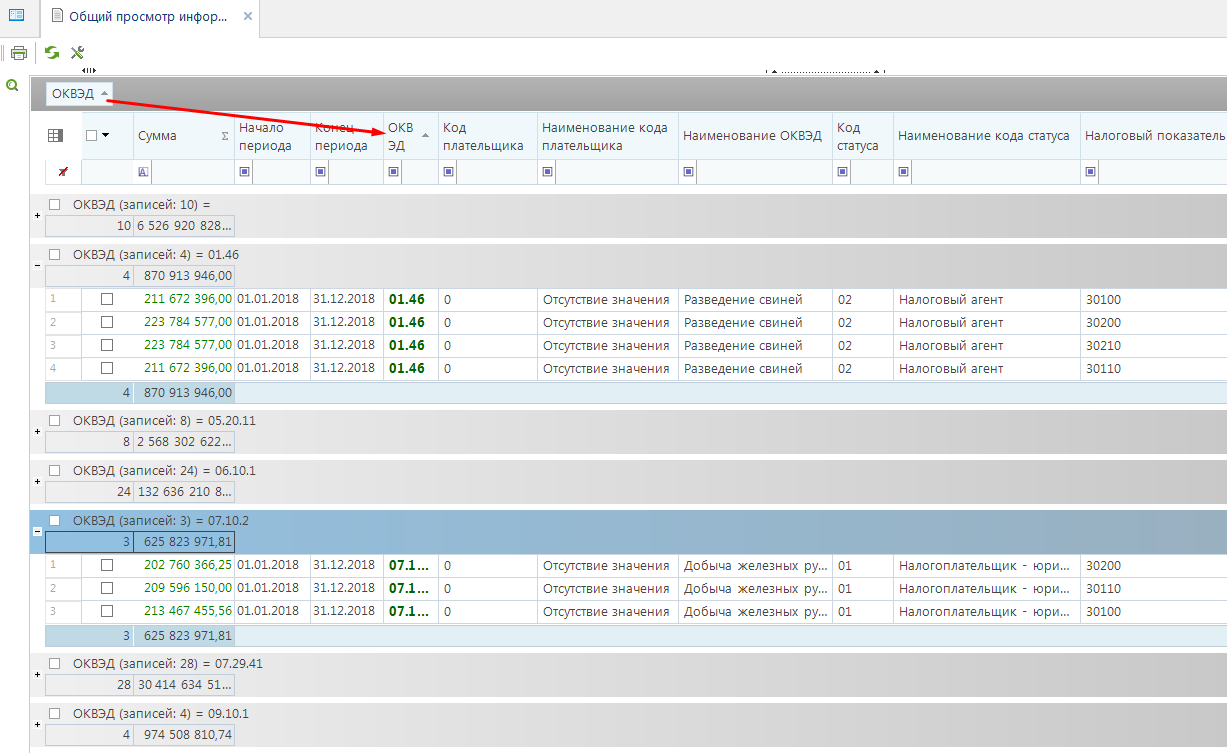Toggle the select-all checkbox in header
This screenshot has height=753, width=1227.
tap(92, 136)
